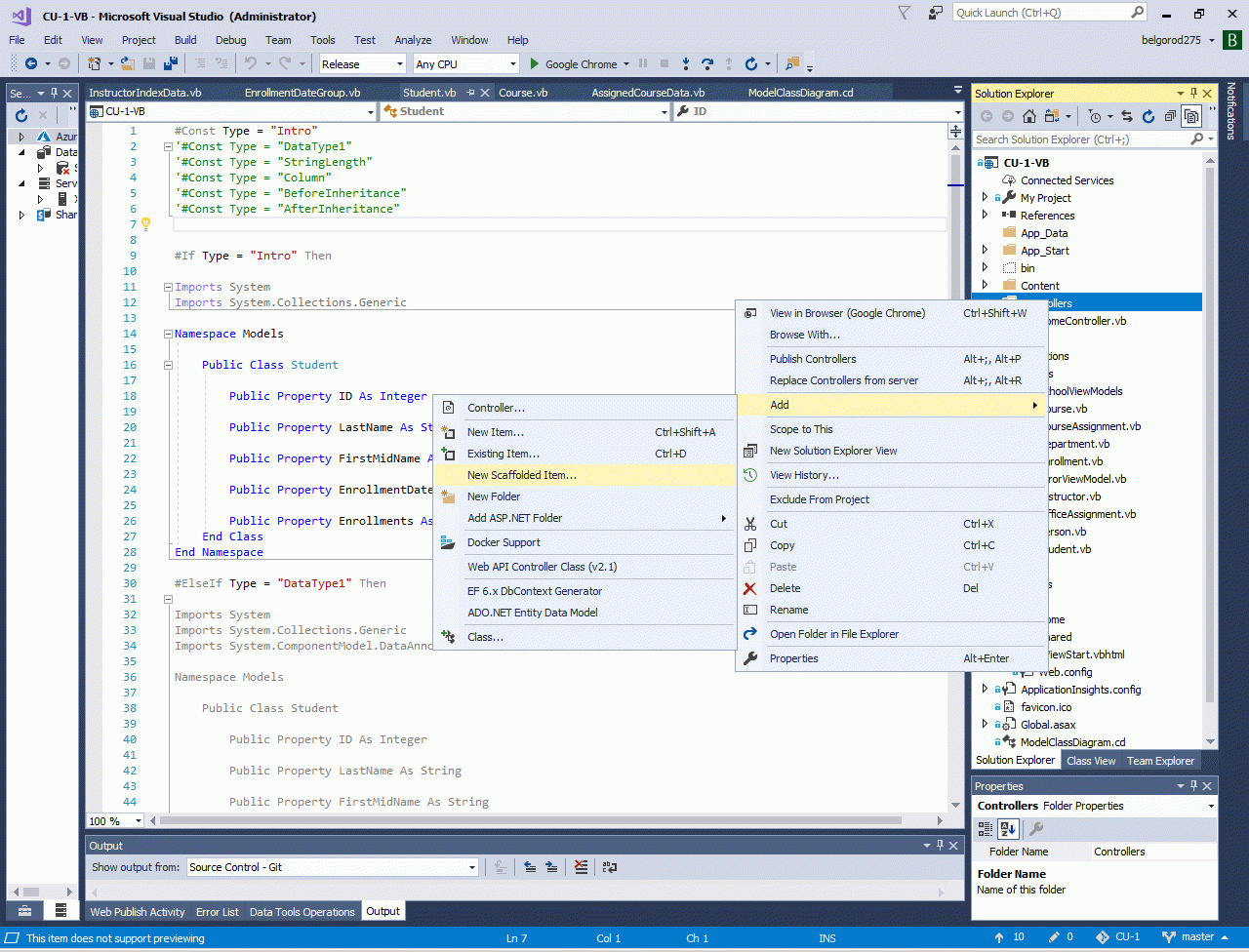Select Properties in the context menu
Viewport: 1249px width, 952px height.
click(x=892, y=658)
